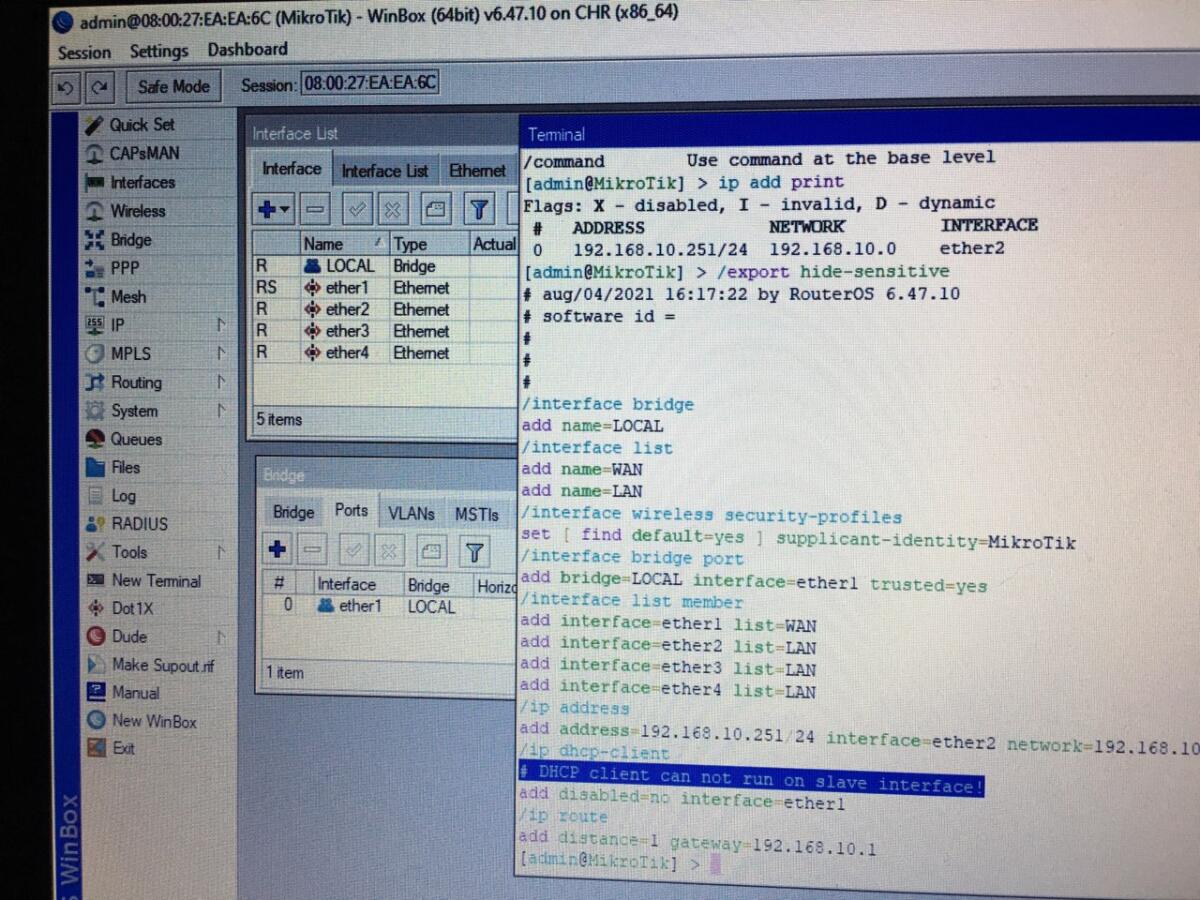Image resolution: width=1200 pixels, height=900 pixels.
Task: Open the Settings menu
Action: [x=159, y=50]
